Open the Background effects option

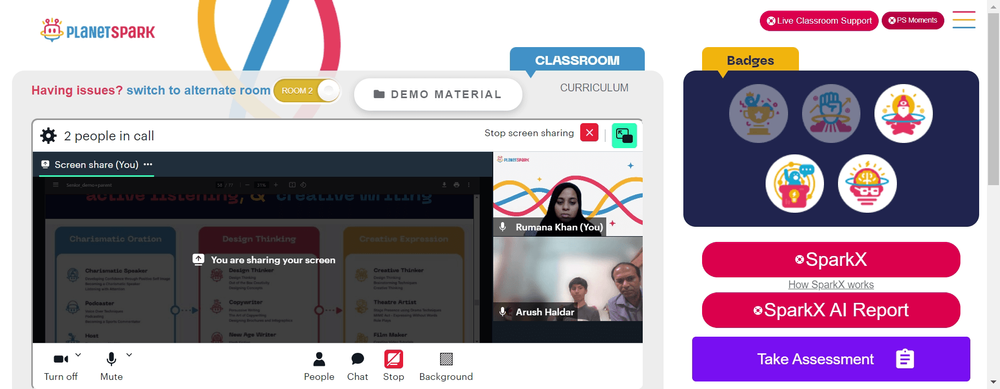(x=446, y=367)
